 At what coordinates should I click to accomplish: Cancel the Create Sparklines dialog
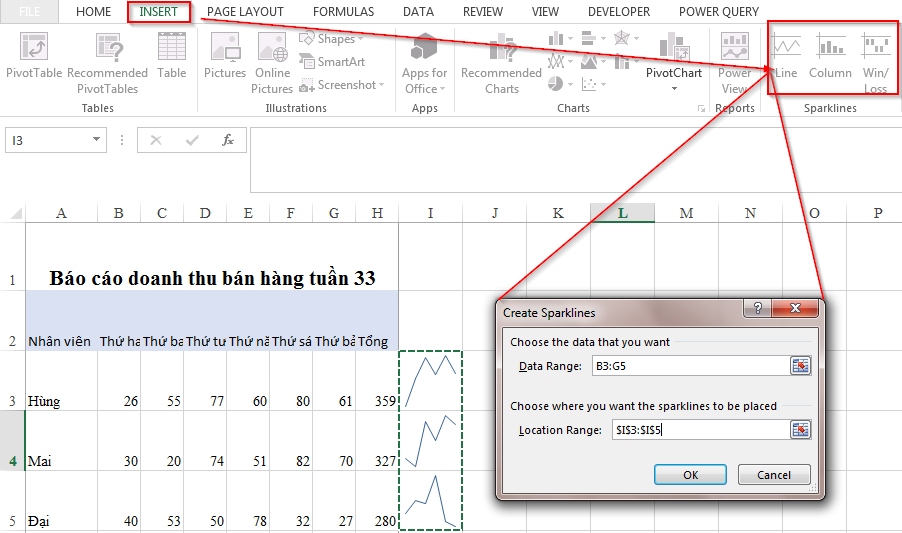point(774,475)
